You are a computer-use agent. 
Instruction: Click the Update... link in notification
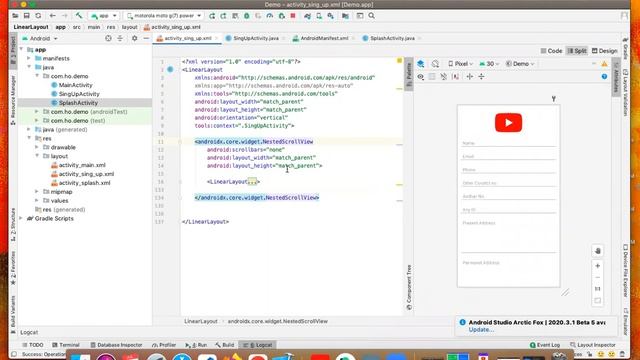(481, 330)
